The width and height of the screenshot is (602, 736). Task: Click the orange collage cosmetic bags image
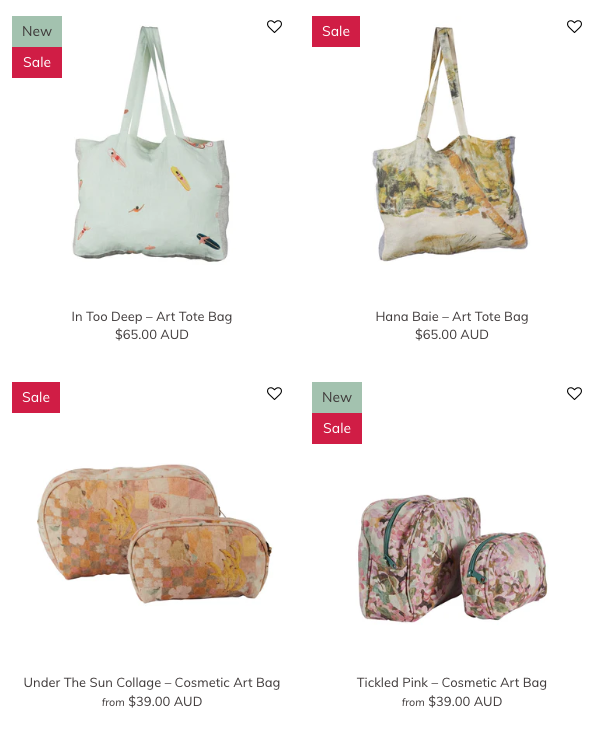(155, 535)
